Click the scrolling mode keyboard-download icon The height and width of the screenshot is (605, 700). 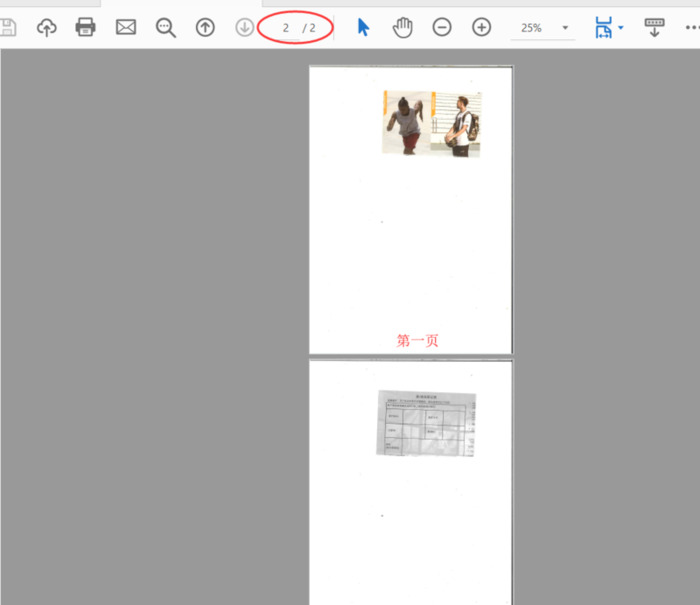coord(655,27)
